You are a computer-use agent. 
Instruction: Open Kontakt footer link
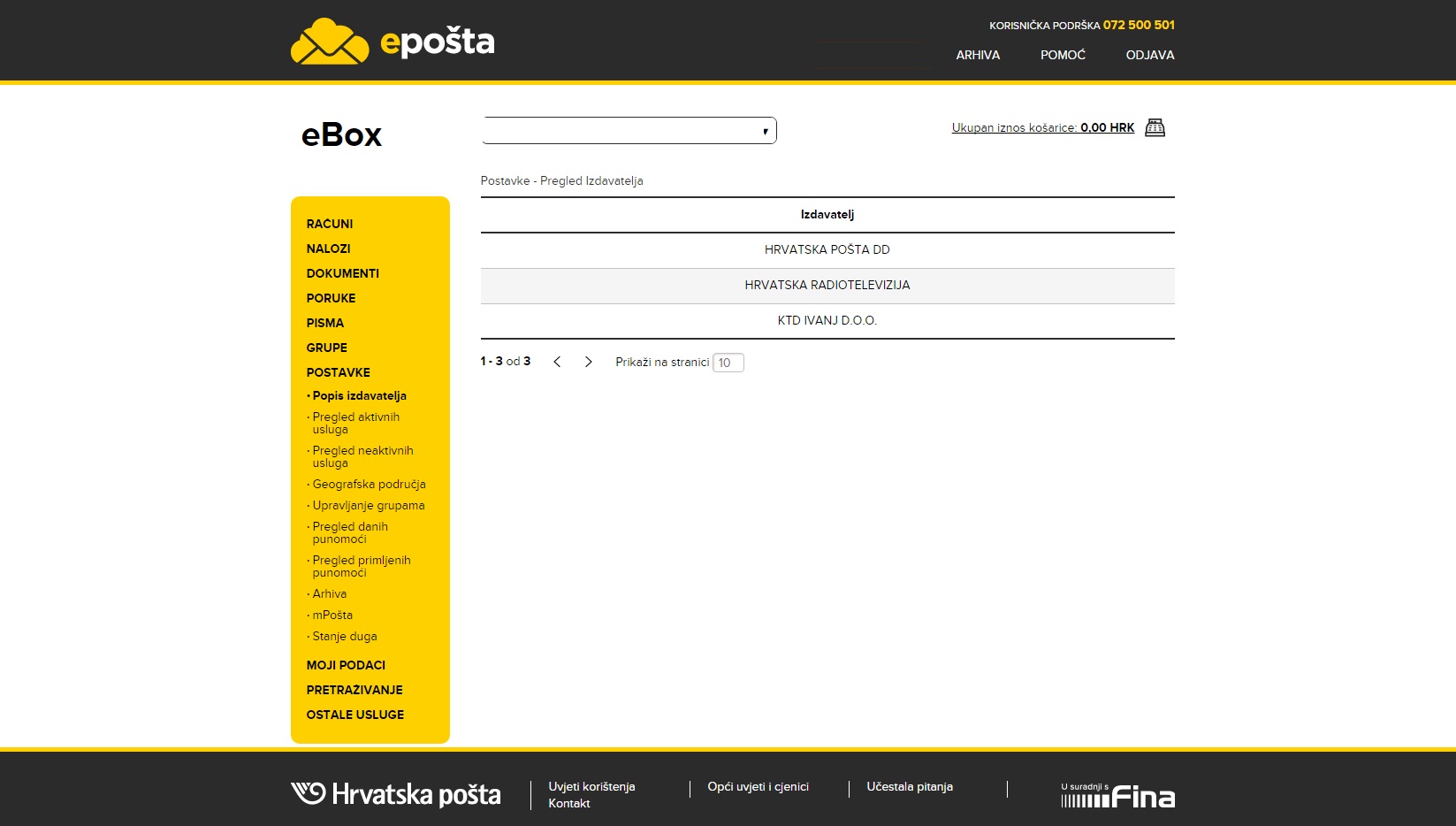(569, 803)
